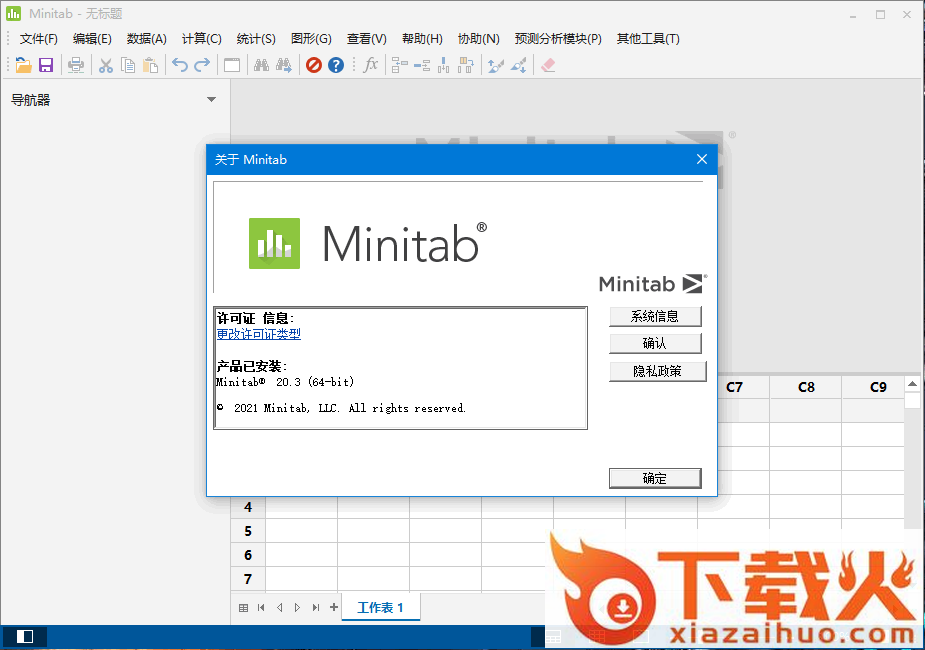This screenshot has width=925, height=650.
Task: Select worksheet row header 6
Action: (x=248, y=555)
